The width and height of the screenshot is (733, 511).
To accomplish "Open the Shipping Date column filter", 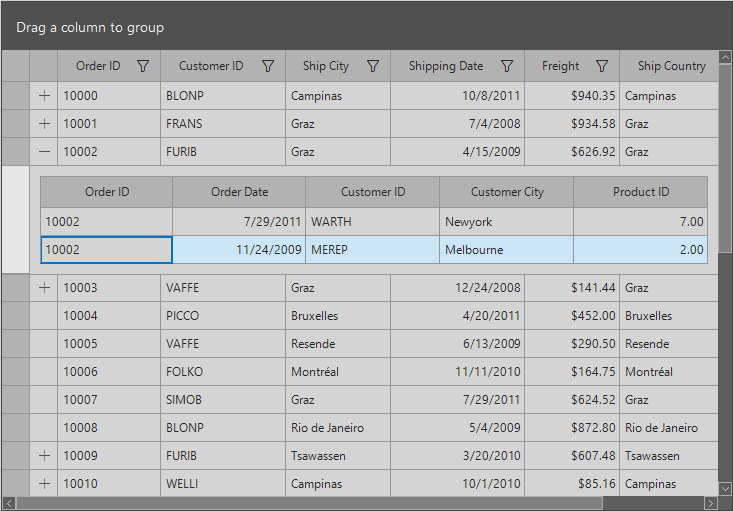I will (x=507, y=66).
